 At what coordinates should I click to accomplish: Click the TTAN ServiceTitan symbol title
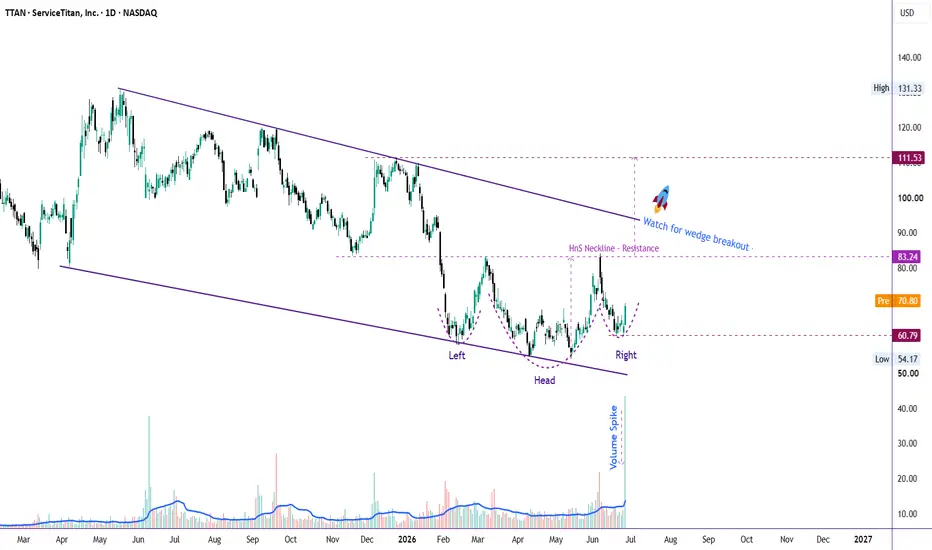pyautogui.click(x=81, y=12)
